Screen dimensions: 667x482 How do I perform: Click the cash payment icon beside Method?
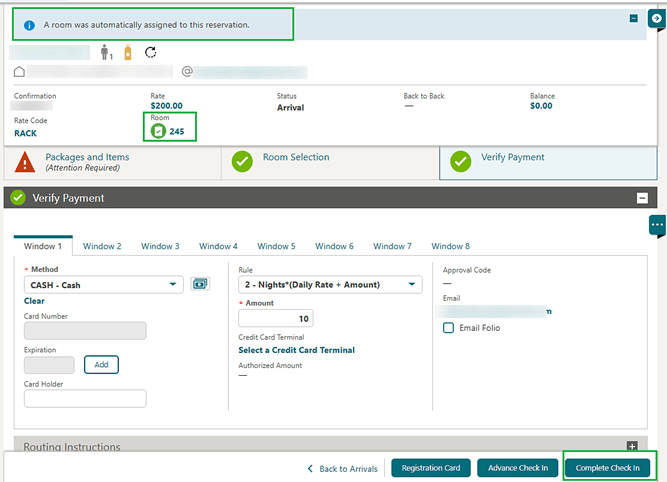[x=200, y=284]
